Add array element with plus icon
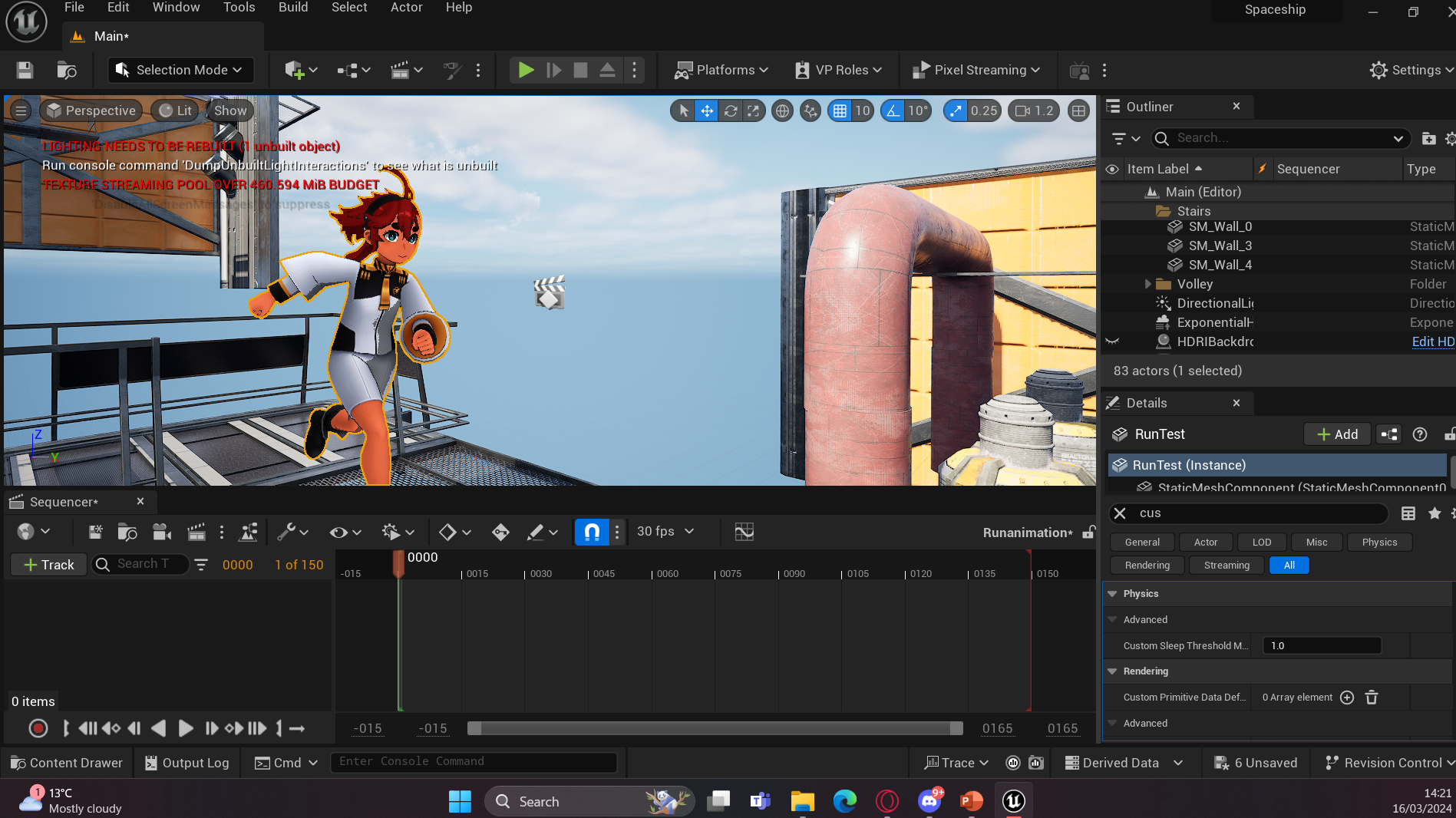This screenshot has width=1456, height=818. pyautogui.click(x=1347, y=697)
